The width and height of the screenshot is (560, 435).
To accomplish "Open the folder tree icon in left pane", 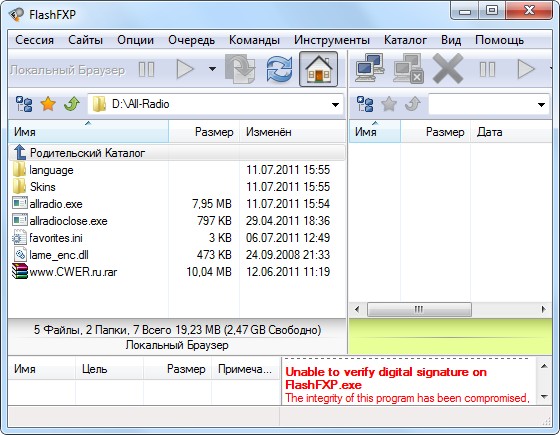I will [24, 104].
